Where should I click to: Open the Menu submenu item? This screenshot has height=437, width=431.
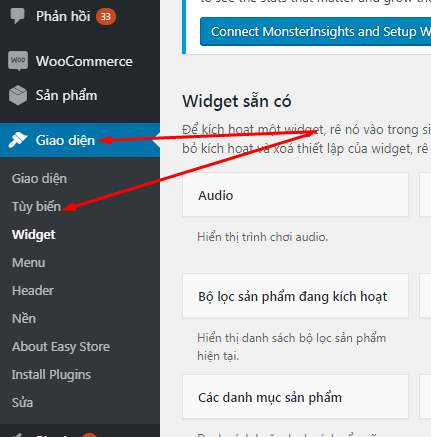[29, 263]
